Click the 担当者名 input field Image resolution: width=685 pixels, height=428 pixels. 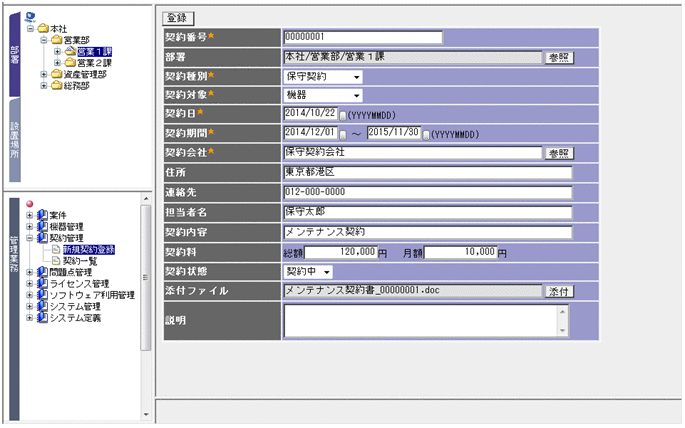tap(428, 212)
